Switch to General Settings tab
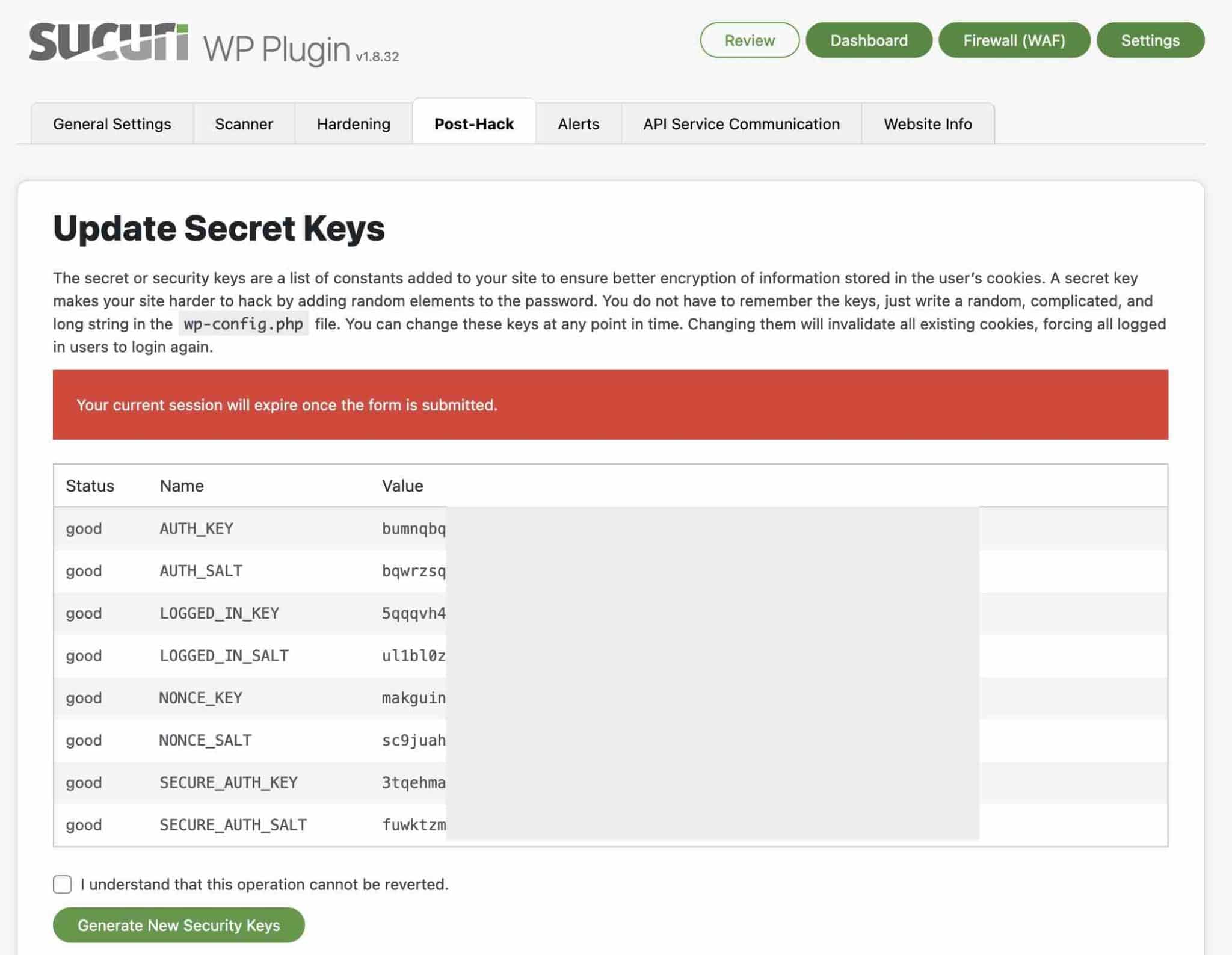Screen dimensions: 1232x955 click(112, 124)
